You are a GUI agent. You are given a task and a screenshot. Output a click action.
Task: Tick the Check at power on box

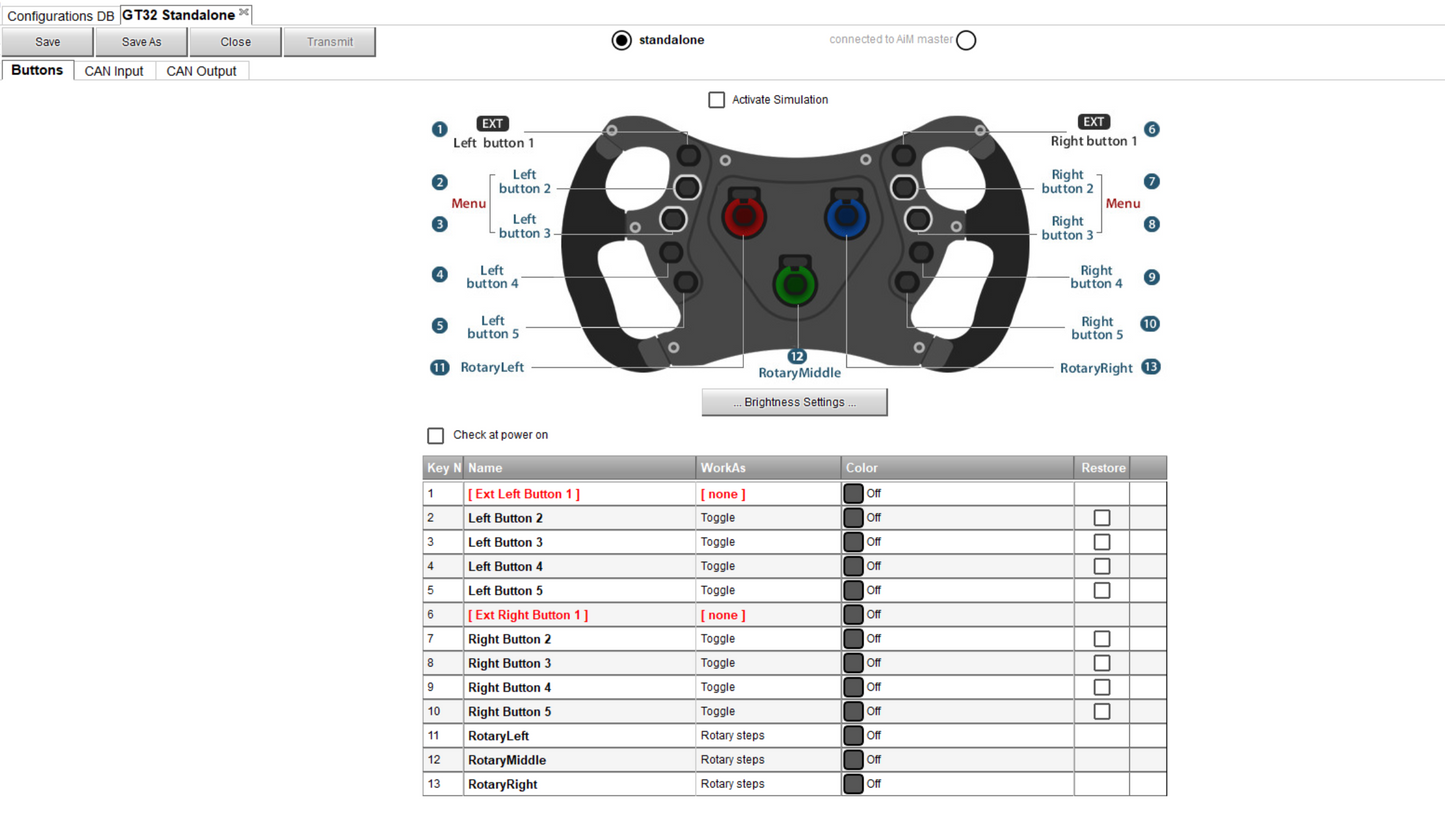[435, 436]
